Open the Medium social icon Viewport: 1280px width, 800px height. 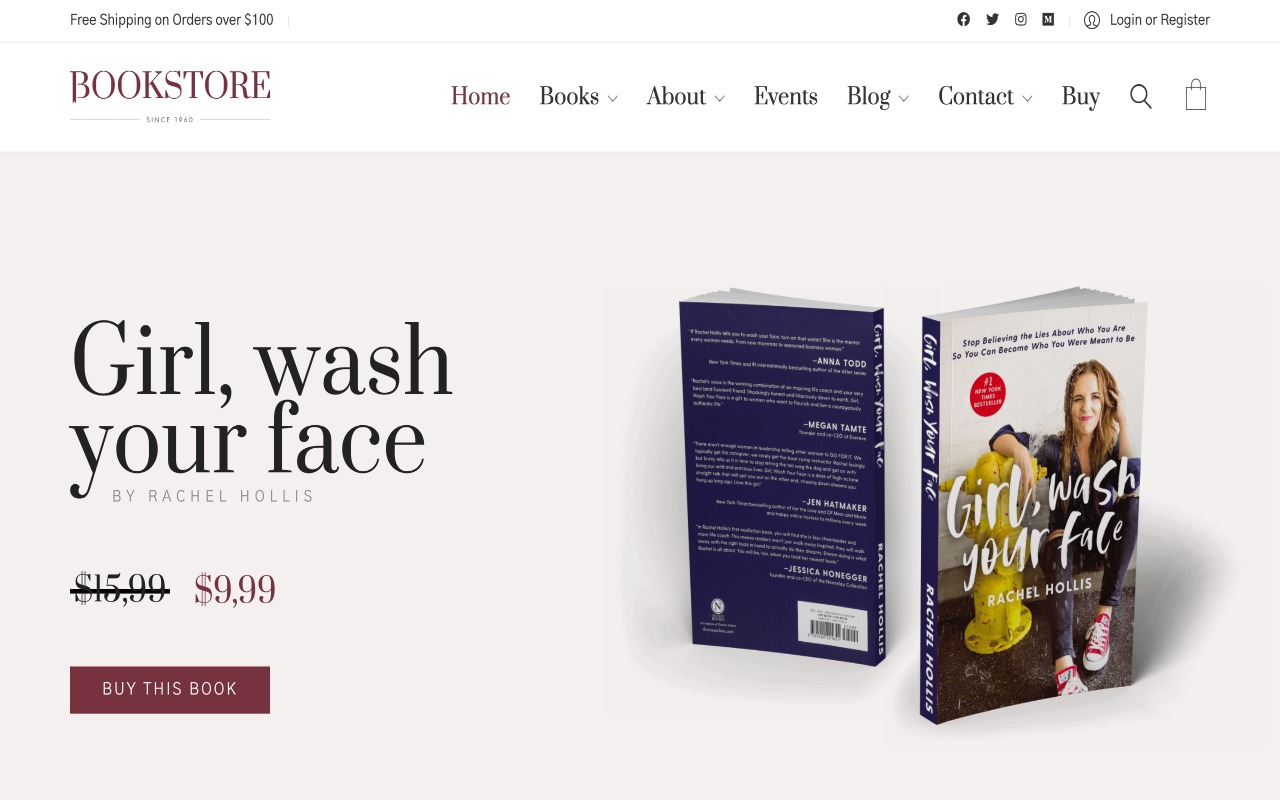pos(1048,19)
